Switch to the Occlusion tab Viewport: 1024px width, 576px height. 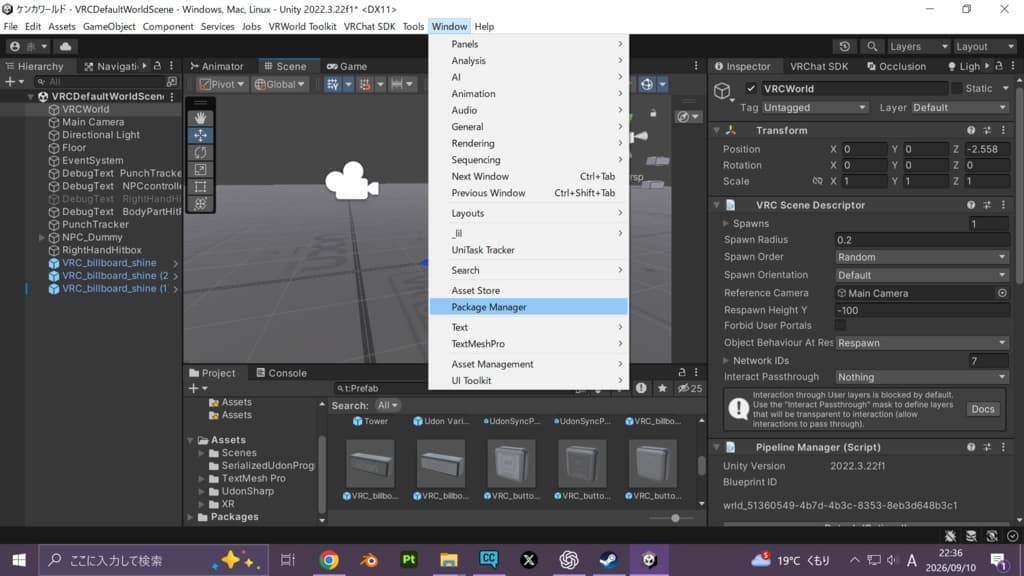click(x=896, y=66)
